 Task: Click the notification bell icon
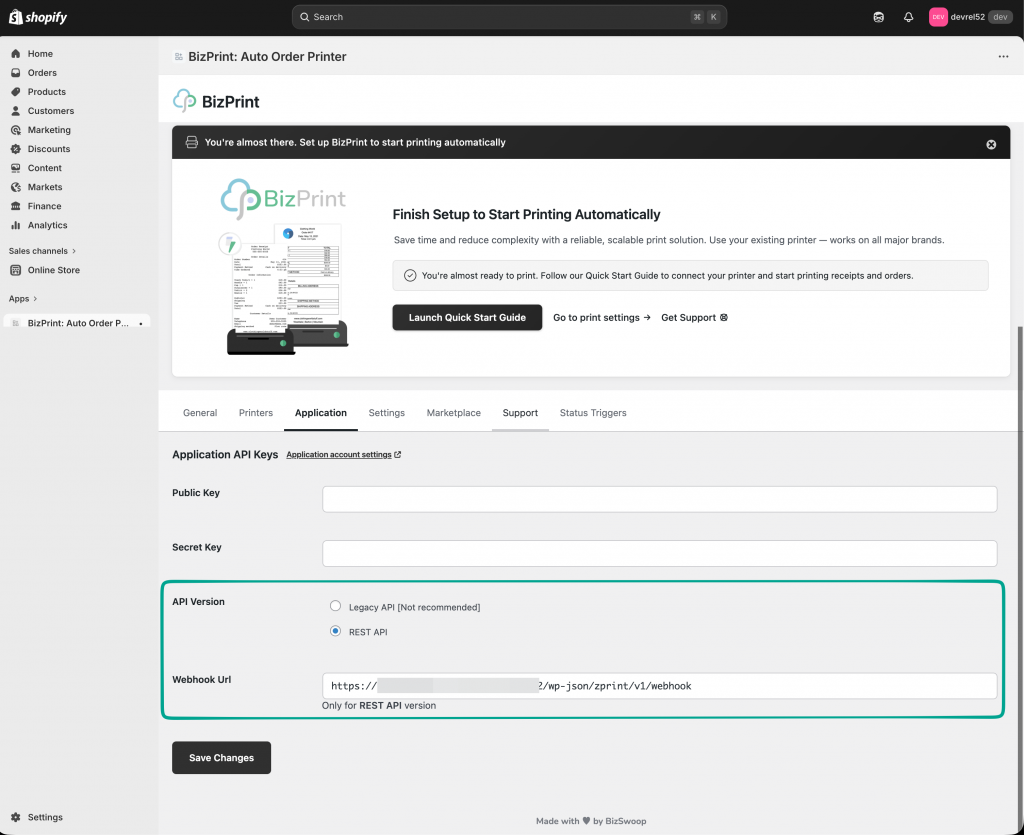pyautogui.click(x=908, y=17)
